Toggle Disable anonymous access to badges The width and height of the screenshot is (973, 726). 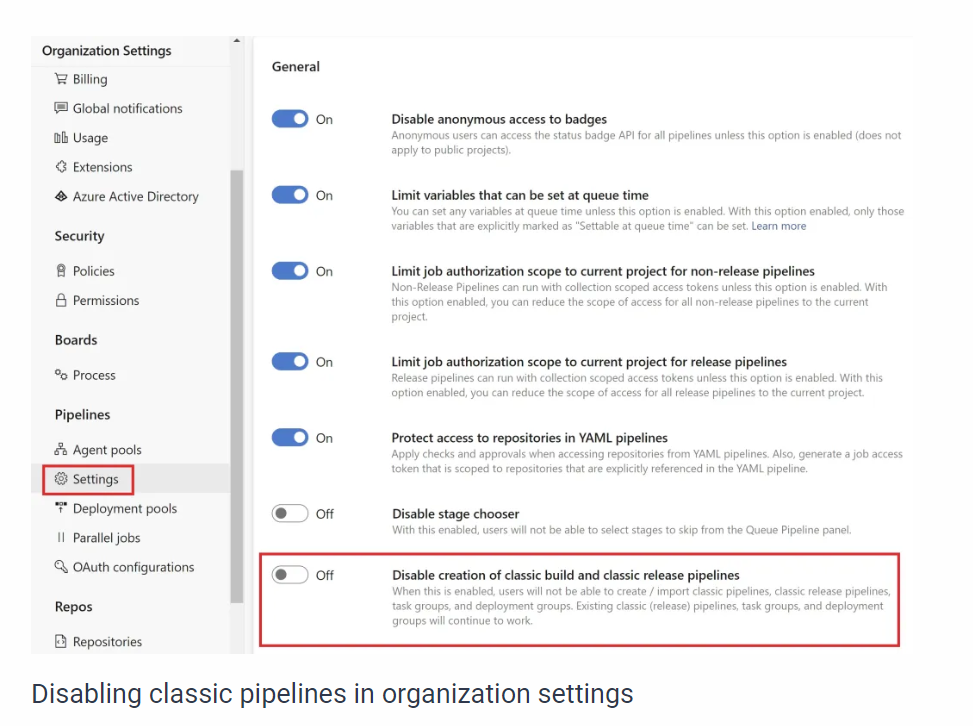click(x=290, y=119)
